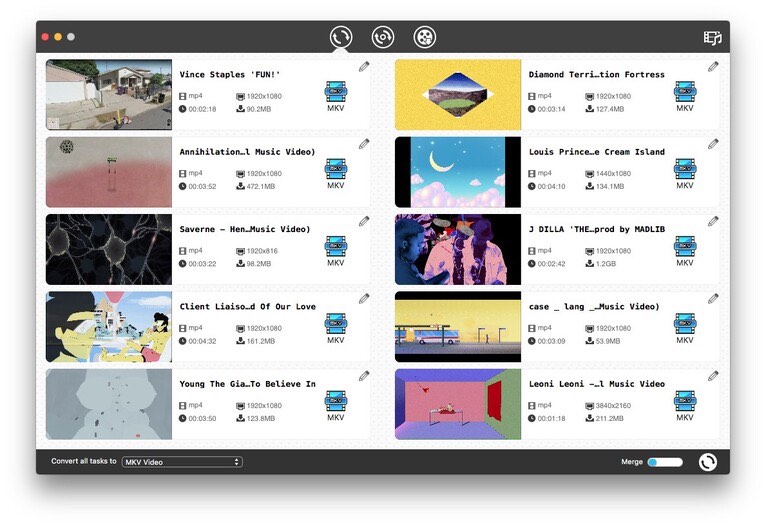The image size is (766, 526).
Task: Select the Louis Prince moon thumbnail
Action: tap(458, 172)
